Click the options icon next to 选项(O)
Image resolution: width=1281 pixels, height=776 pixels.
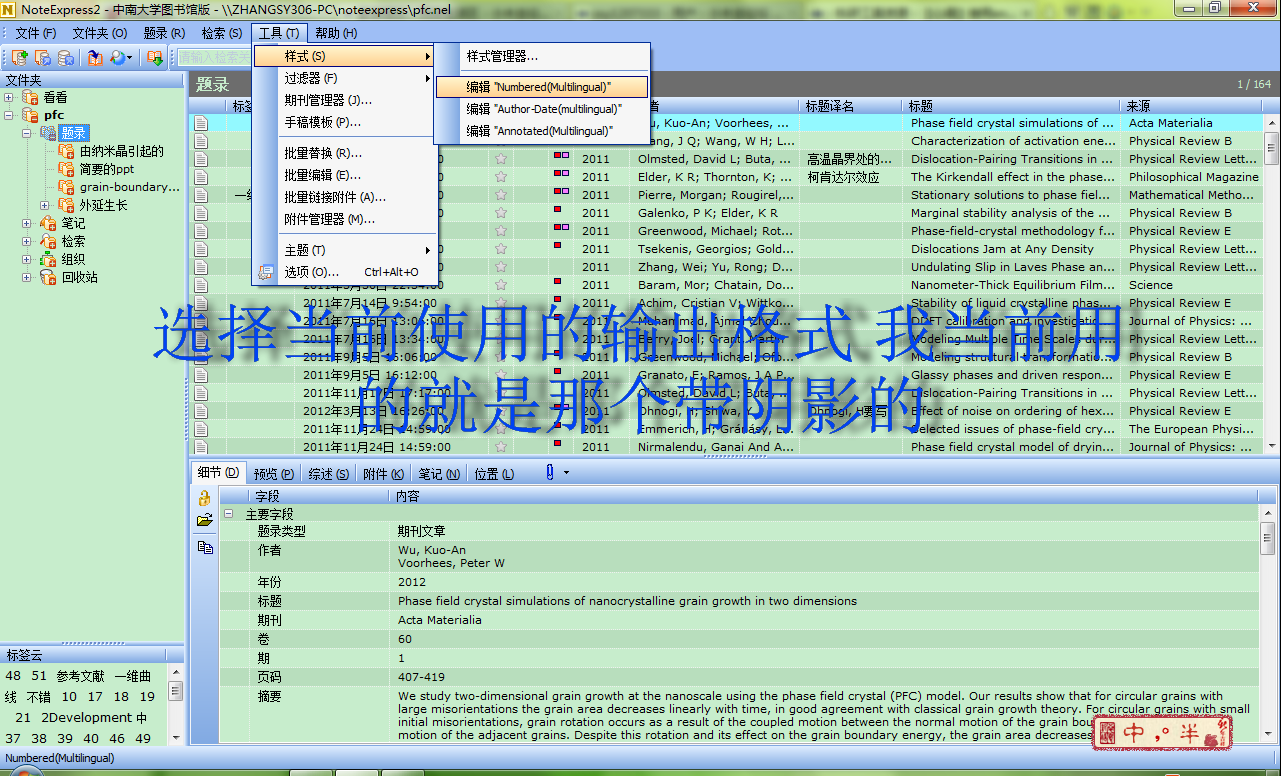(266, 272)
